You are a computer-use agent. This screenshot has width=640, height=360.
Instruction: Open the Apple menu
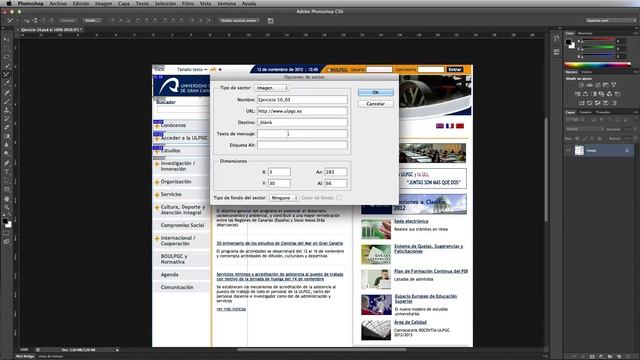click(9, 3)
